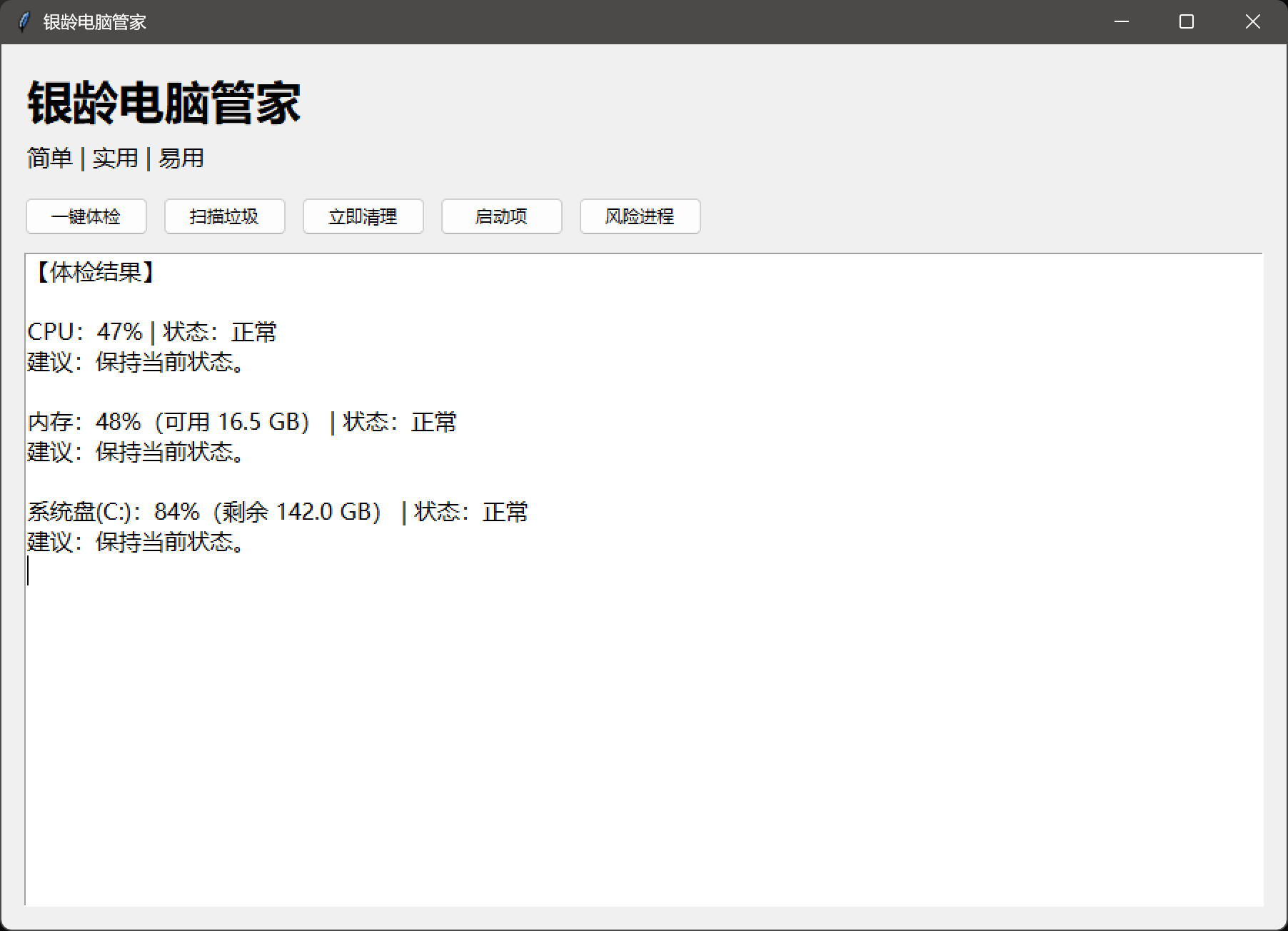Click the 内存: 48% status line
The width and height of the screenshot is (1288, 931).
click(x=242, y=422)
